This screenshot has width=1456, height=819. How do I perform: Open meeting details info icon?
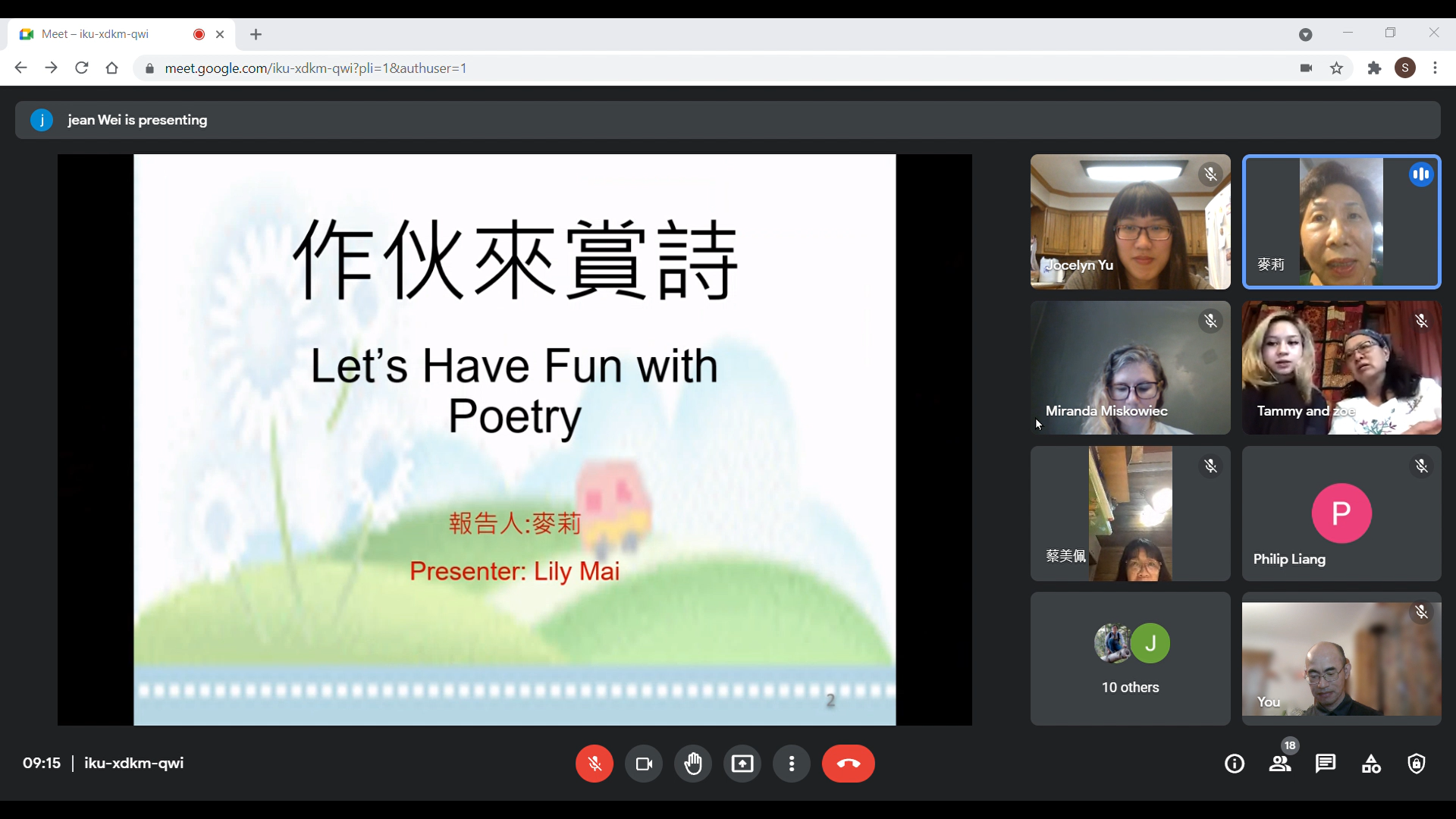point(1235,764)
